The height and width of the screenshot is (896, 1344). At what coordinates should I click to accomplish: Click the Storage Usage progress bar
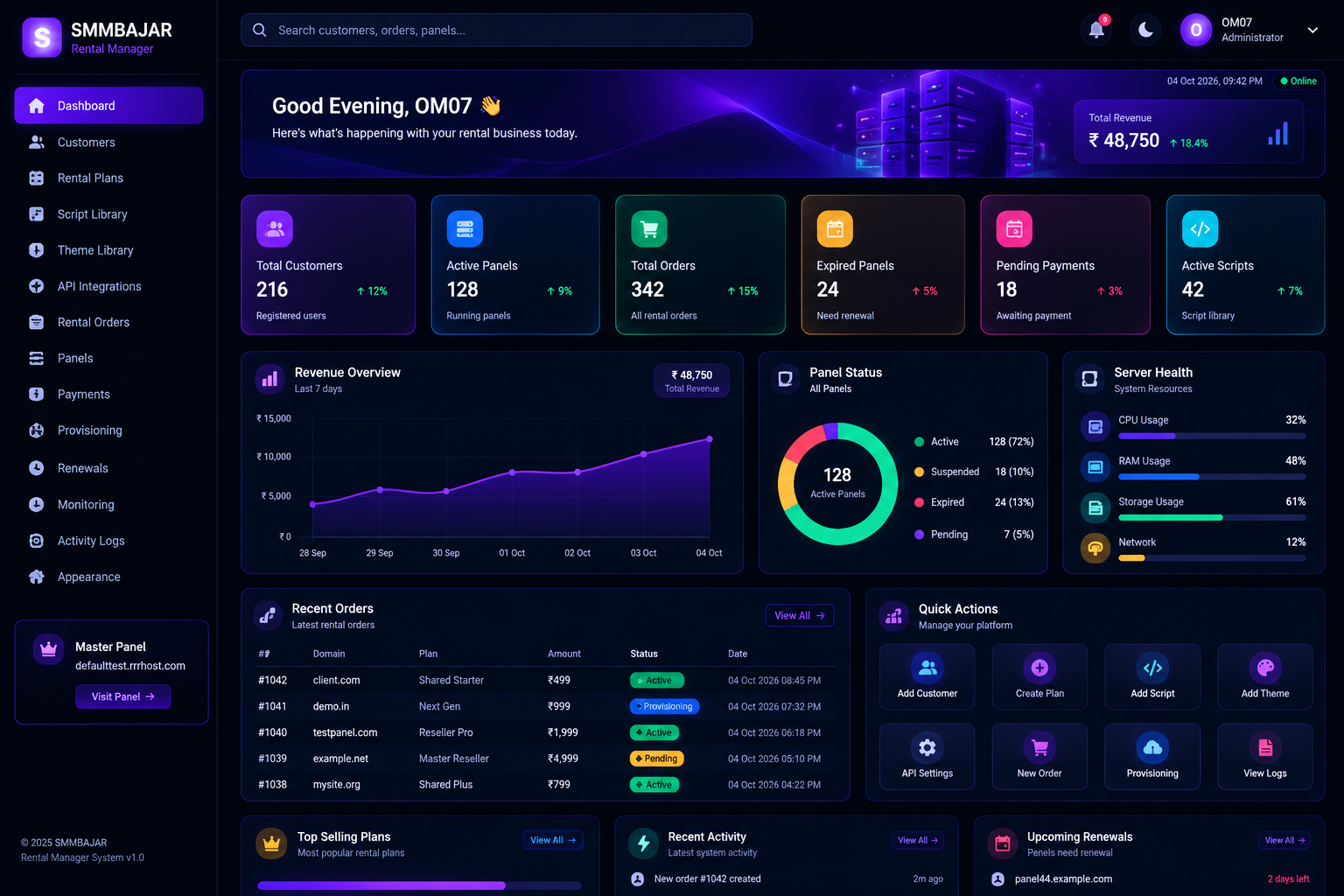1212,517
